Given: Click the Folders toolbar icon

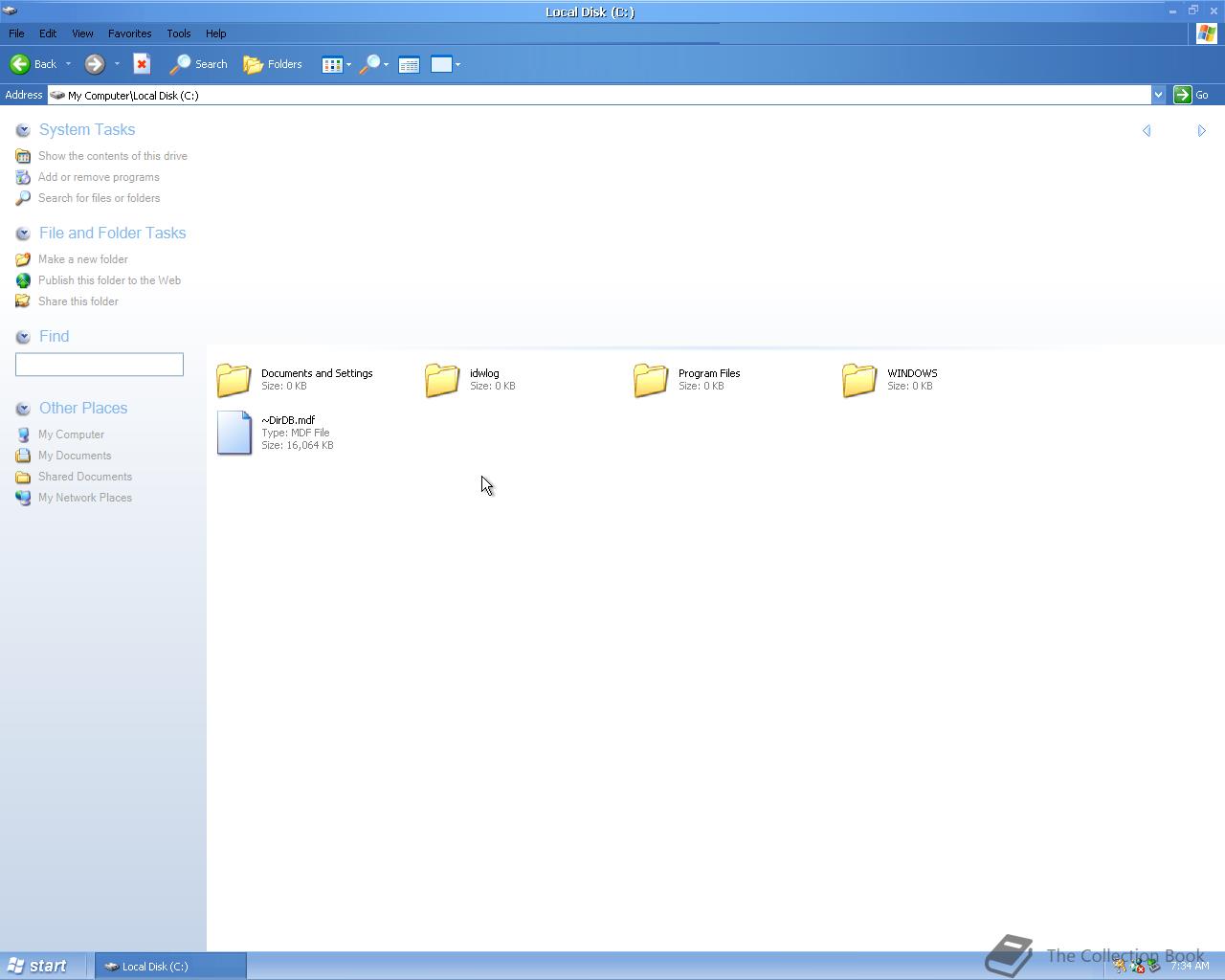Looking at the screenshot, I should click(x=273, y=64).
